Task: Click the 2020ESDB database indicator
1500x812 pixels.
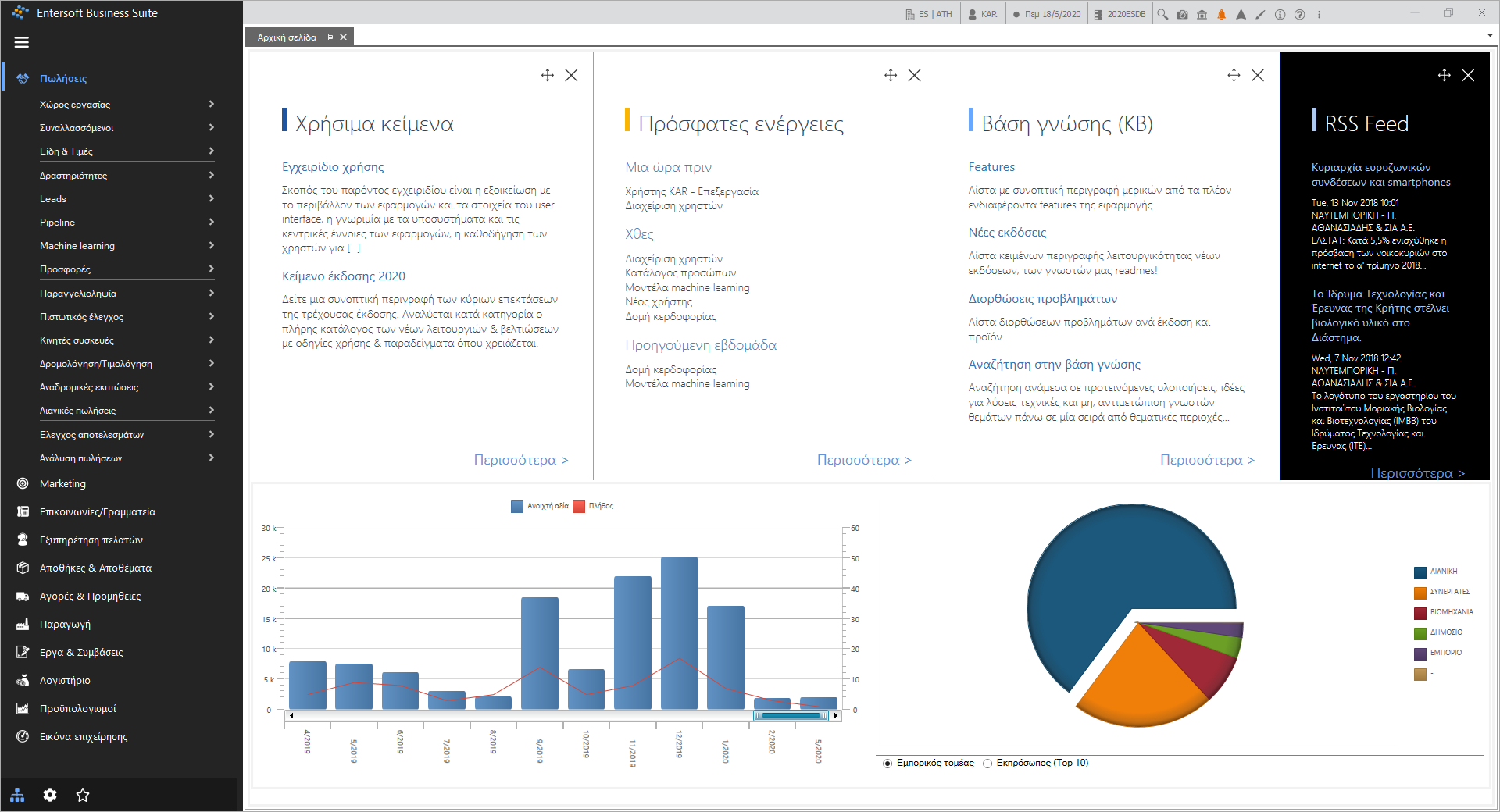Action: [x=1120, y=14]
